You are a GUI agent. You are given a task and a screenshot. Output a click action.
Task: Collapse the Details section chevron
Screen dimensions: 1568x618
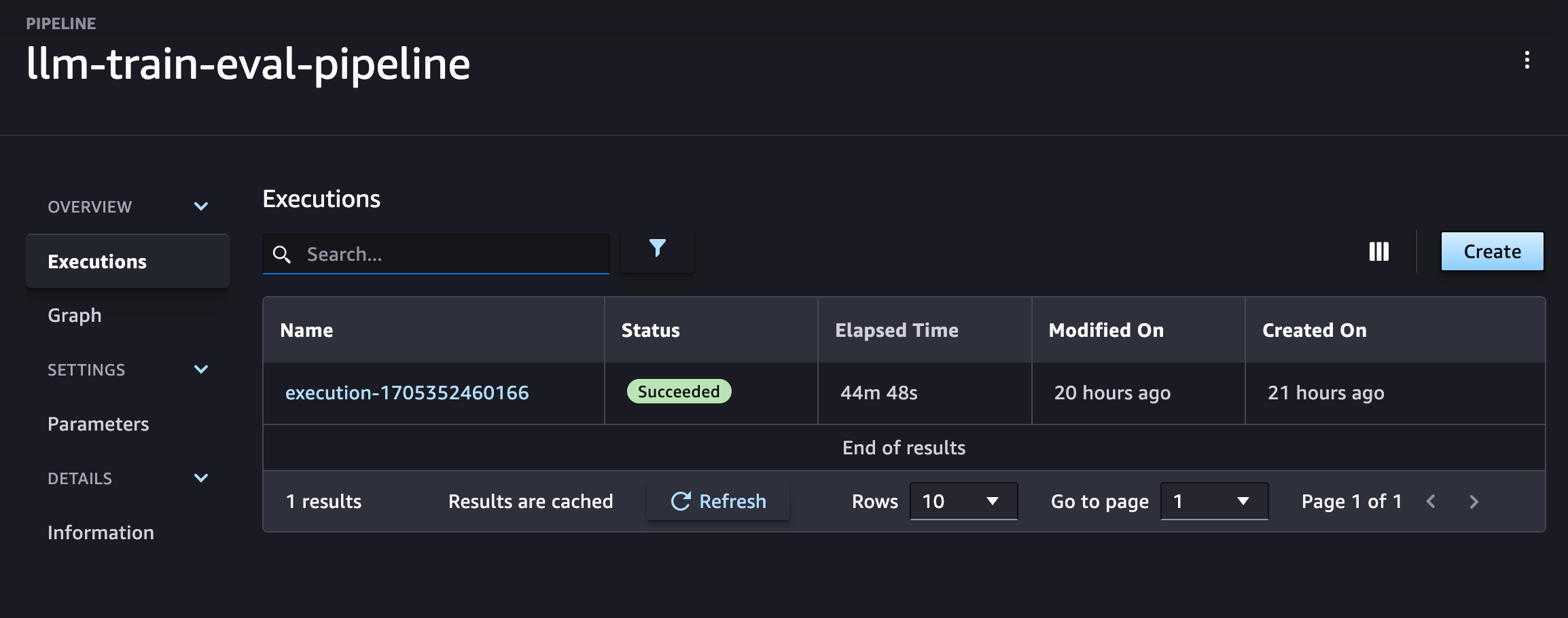[x=201, y=478]
